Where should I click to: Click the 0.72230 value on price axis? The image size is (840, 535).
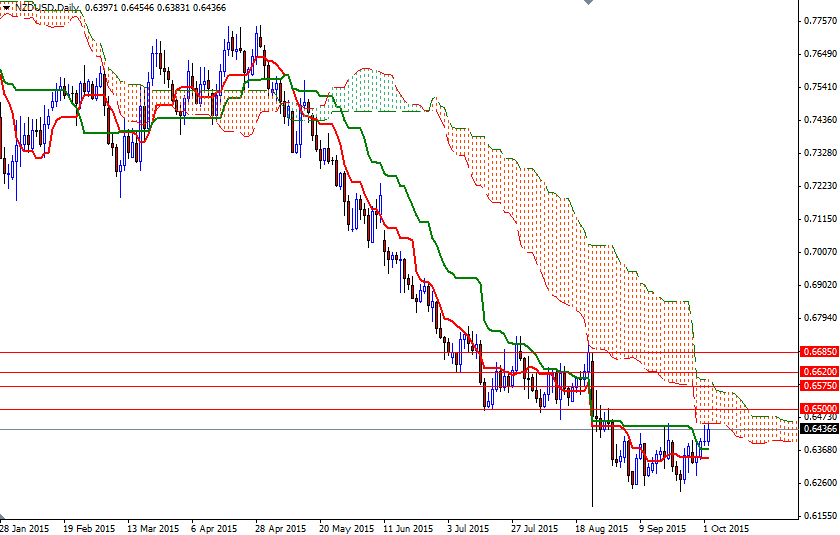[x=819, y=186]
